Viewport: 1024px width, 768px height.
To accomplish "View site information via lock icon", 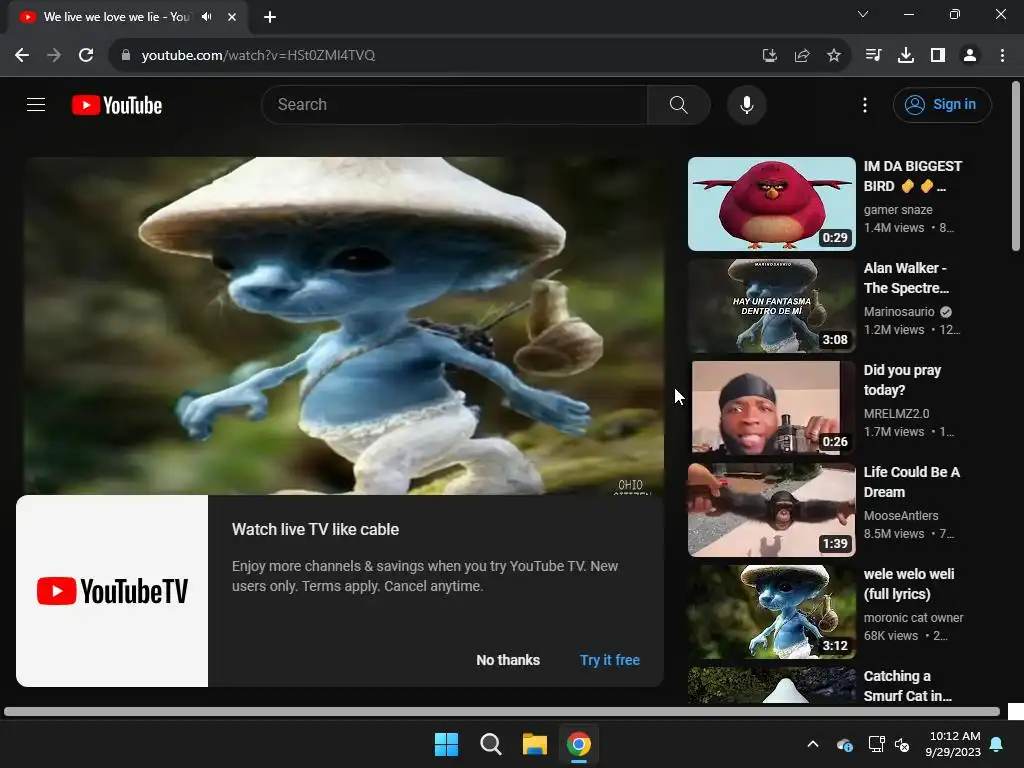I will [x=126, y=55].
